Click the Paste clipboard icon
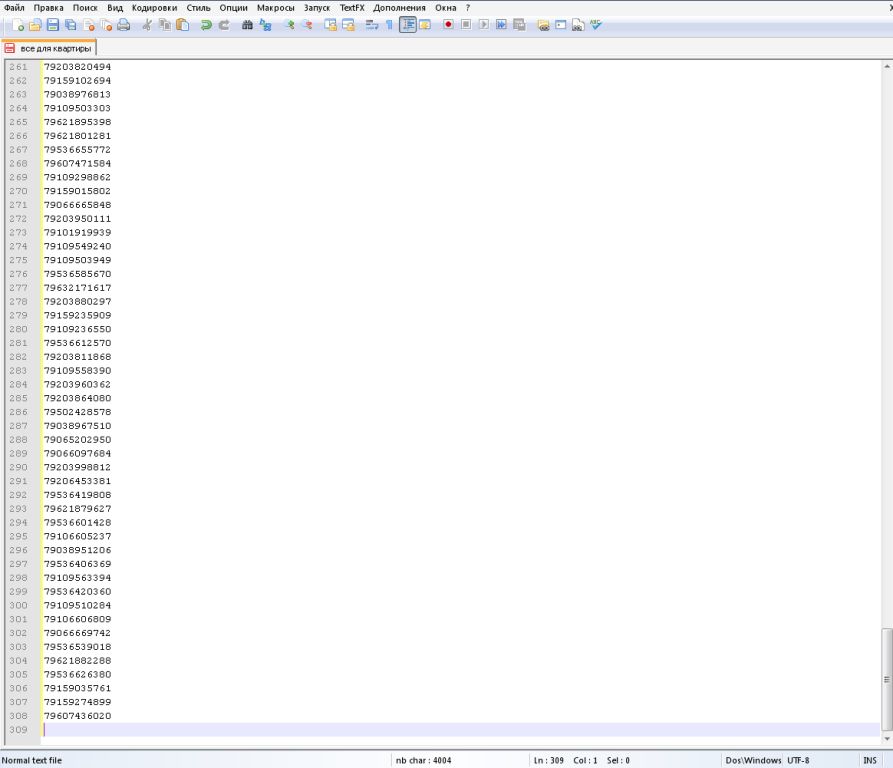This screenshot has width=893, height=768. coord(182,24)
